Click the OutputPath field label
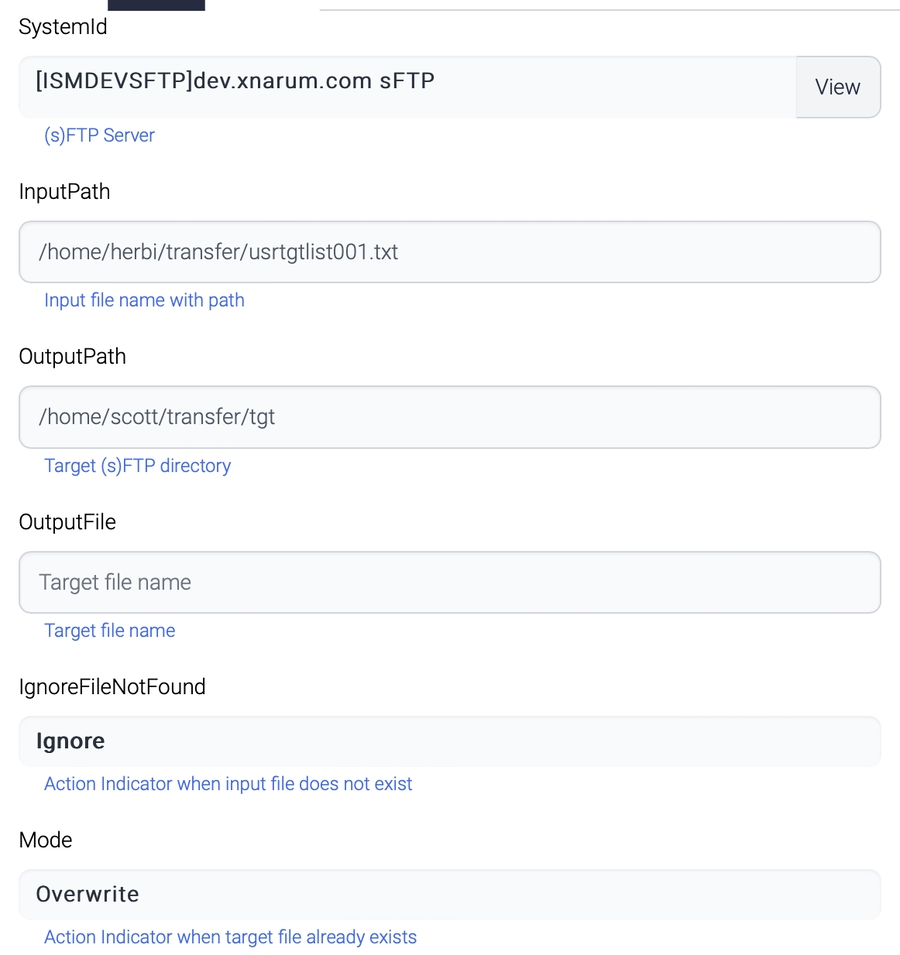The height and width of the screenshot is (955, 900). tap(72, 357)
